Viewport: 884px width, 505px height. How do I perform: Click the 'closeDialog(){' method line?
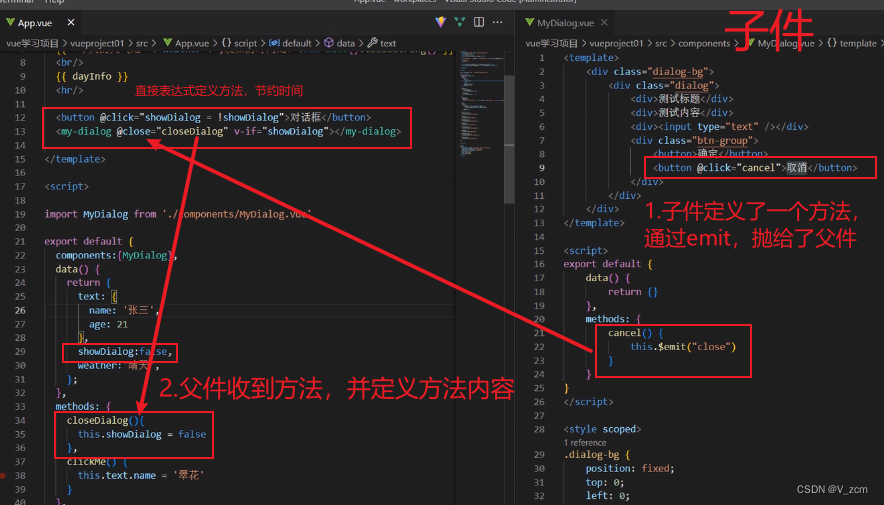tap(105, 420)
